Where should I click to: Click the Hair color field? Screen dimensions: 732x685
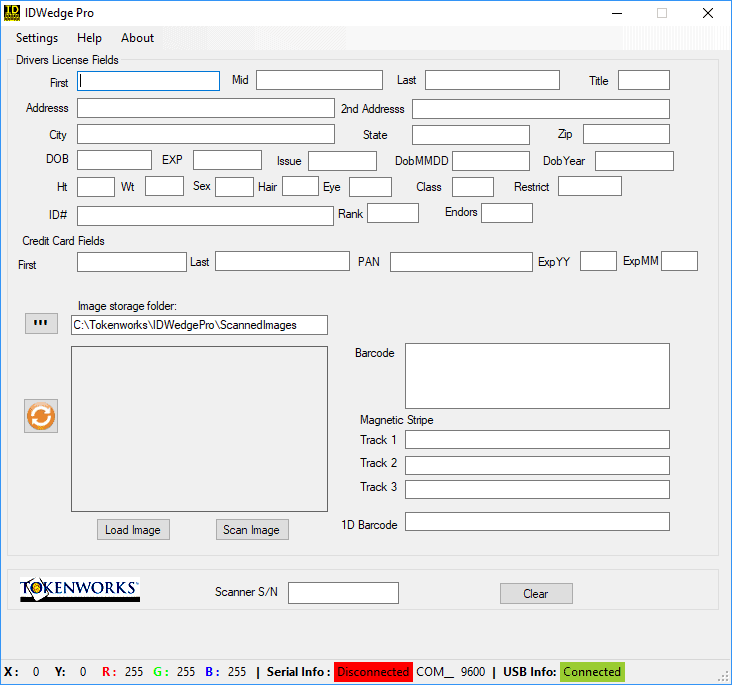301,186
